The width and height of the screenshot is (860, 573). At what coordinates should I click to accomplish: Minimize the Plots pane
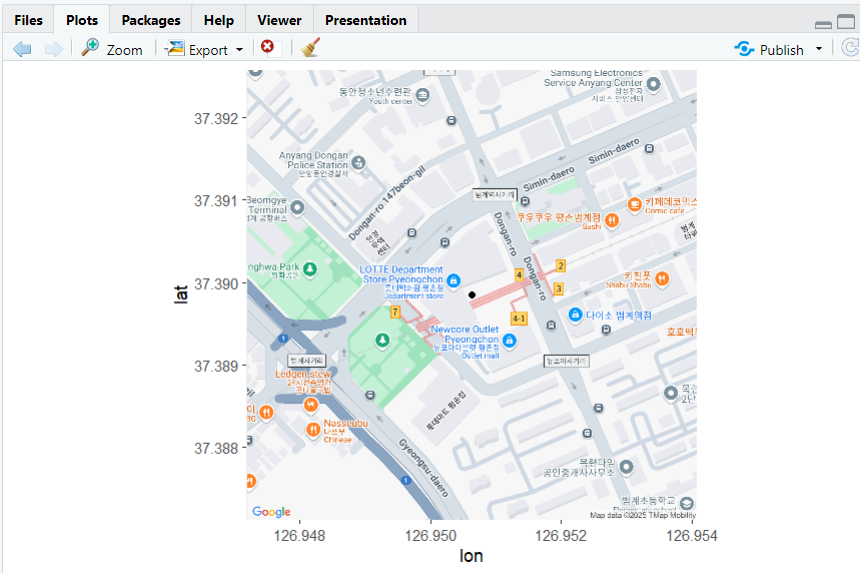click(x=823, y=24)
